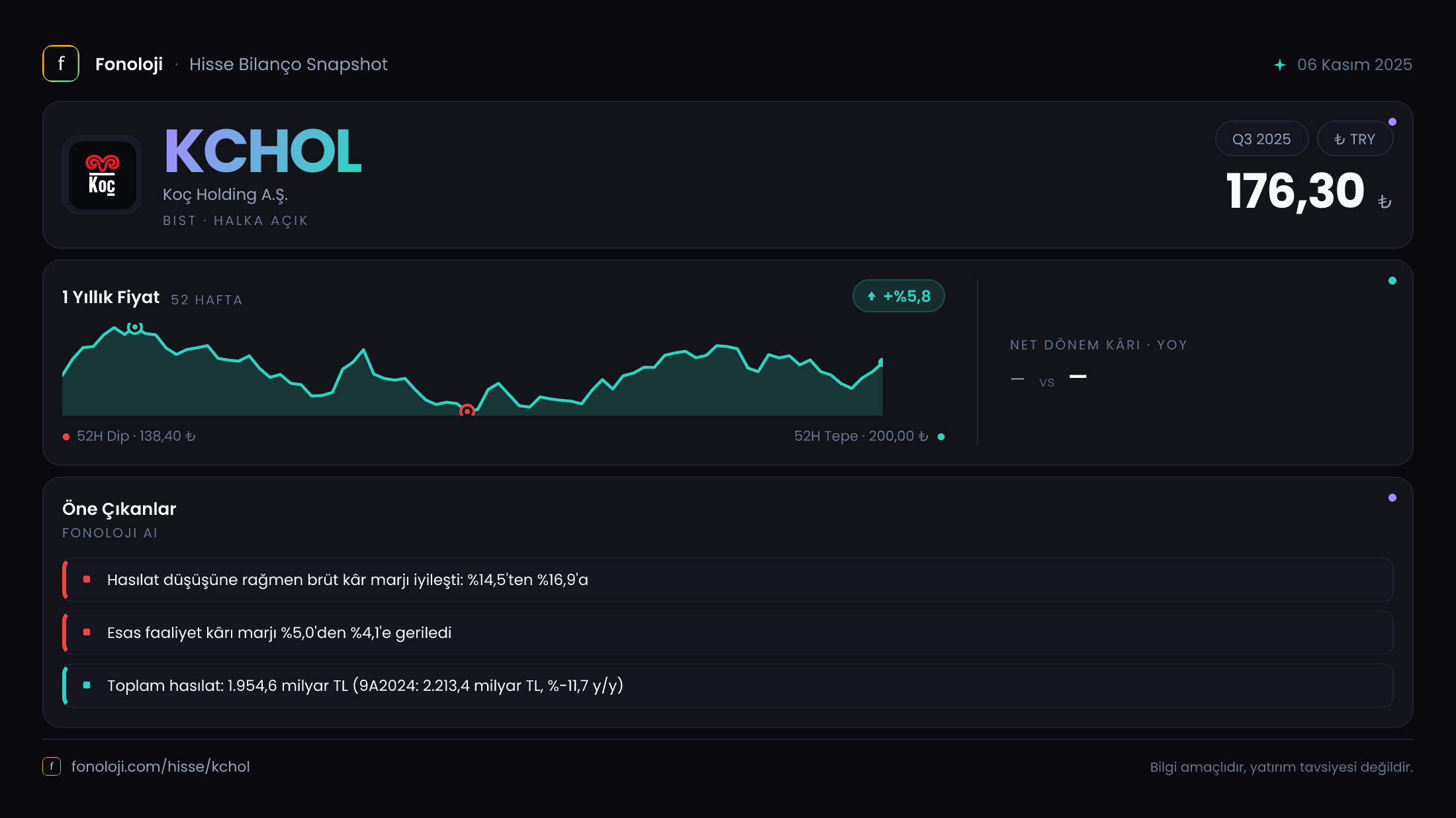Open the fonoloji.com/hisse/kchol link

click(x=161, y=766)
